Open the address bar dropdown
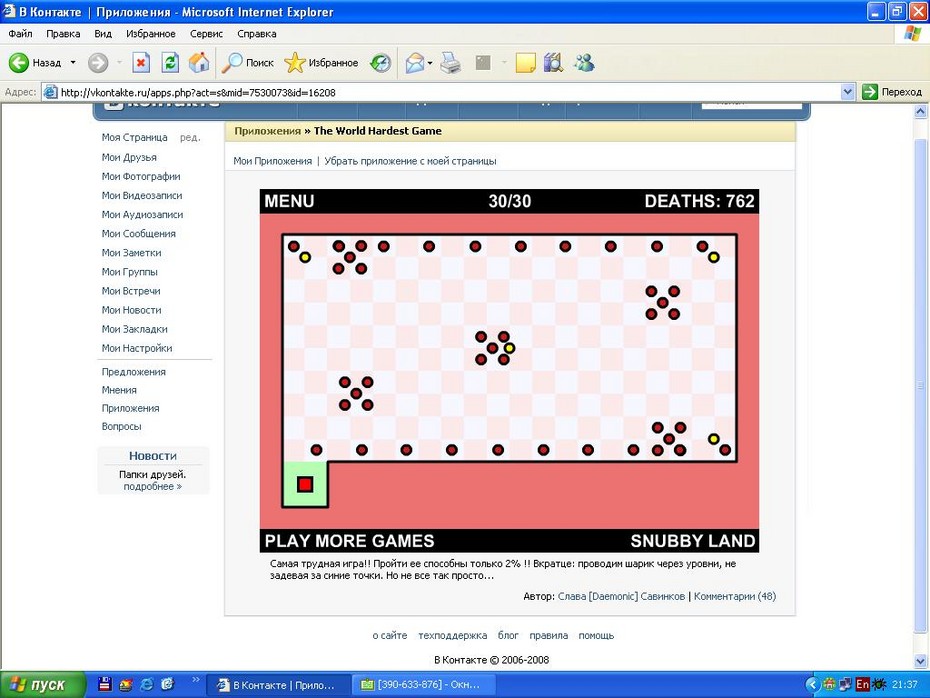The width and height of the screenshot is (930, 698). pos(848,92)
